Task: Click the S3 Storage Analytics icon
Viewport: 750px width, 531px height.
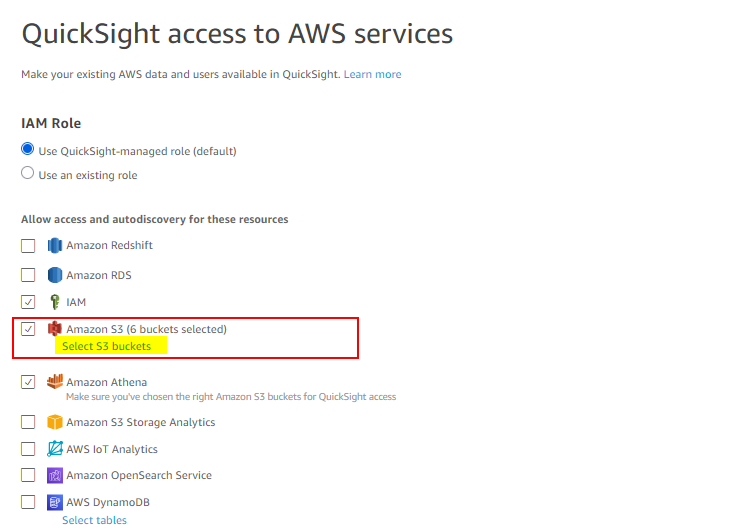Action: 55,422
